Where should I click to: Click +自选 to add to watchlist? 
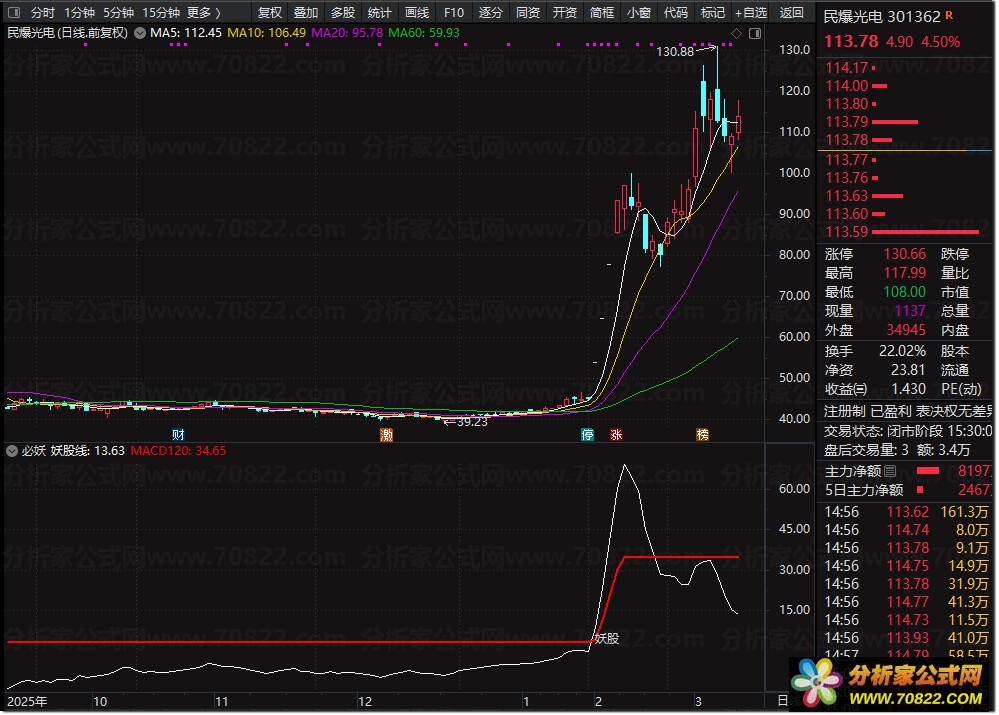750,13
